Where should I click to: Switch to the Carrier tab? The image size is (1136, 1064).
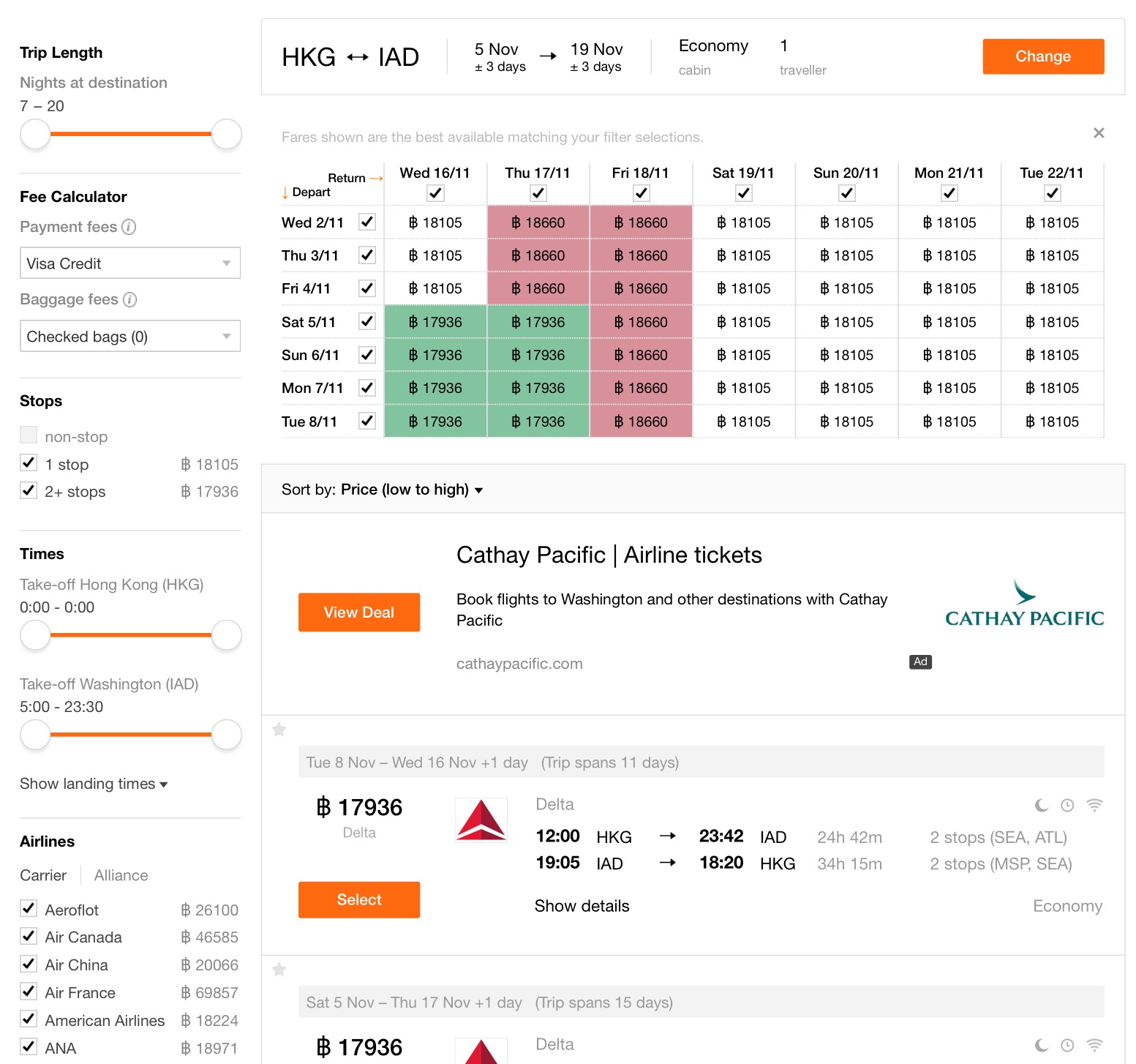pos(43,875)
